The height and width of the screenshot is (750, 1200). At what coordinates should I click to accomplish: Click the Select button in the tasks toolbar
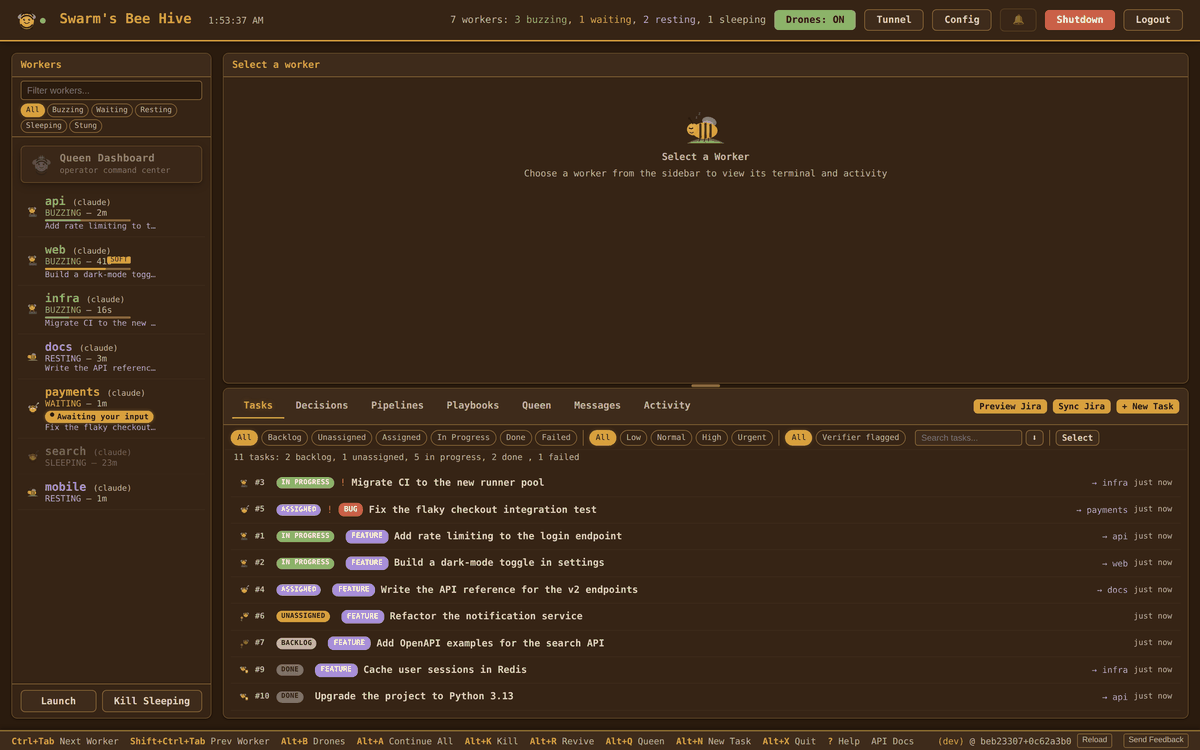pyautogui.click(x=1077, y=438)
